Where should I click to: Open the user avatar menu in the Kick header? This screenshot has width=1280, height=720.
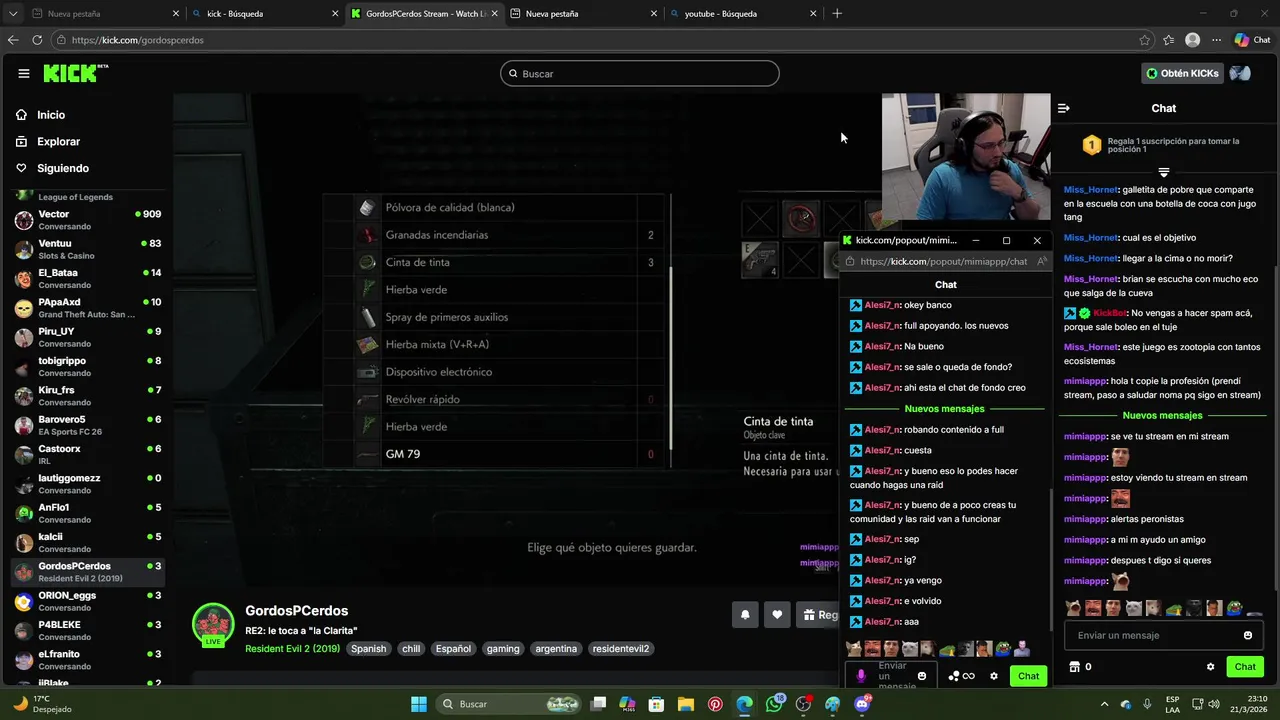pyautogui.click(x=1240, y=73)
